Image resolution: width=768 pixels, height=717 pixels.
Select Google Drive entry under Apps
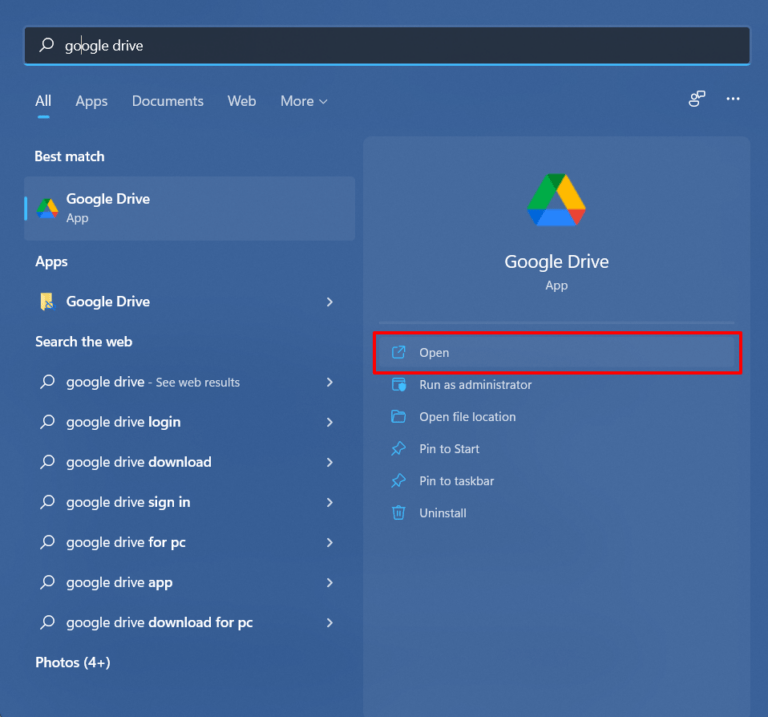190,302
